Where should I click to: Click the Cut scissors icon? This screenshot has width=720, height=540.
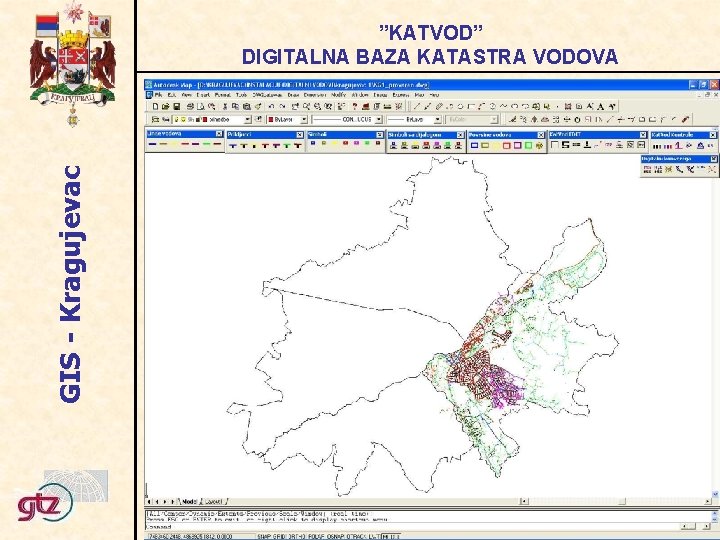click(x=225, y=107)
